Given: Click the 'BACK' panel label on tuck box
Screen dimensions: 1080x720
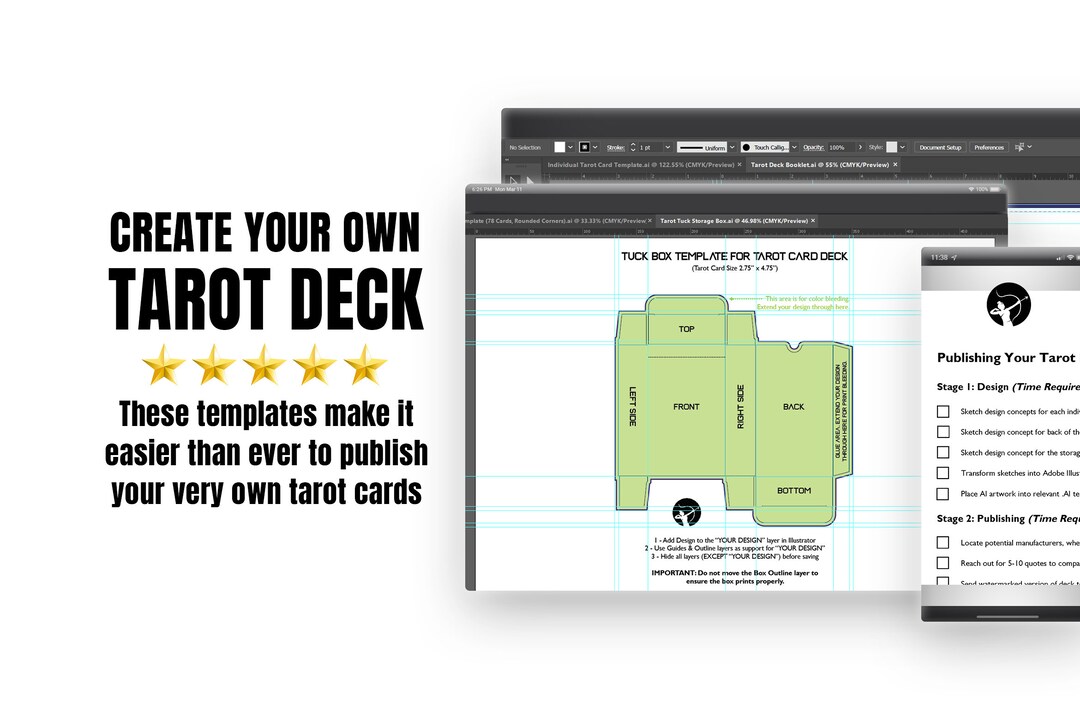Looking at the screenshot, I should tap(793, 407).
